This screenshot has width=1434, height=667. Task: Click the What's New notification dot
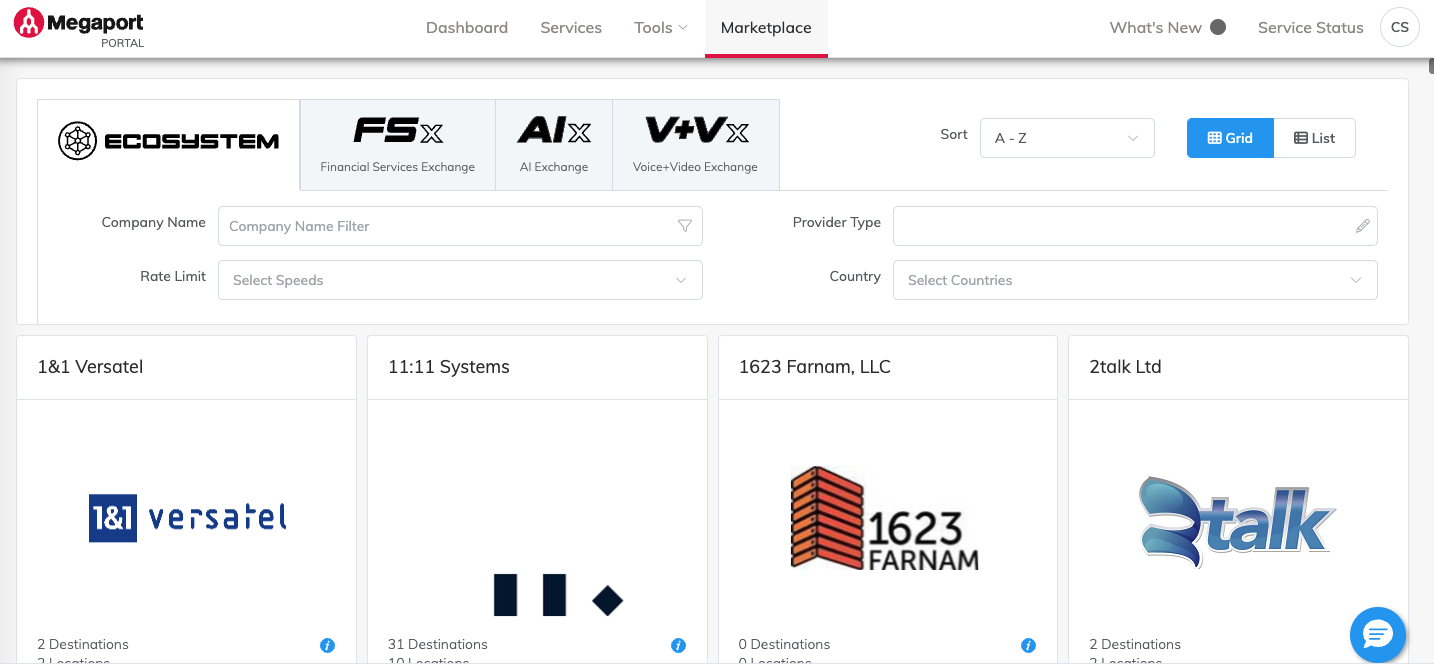click(1218, 27)
